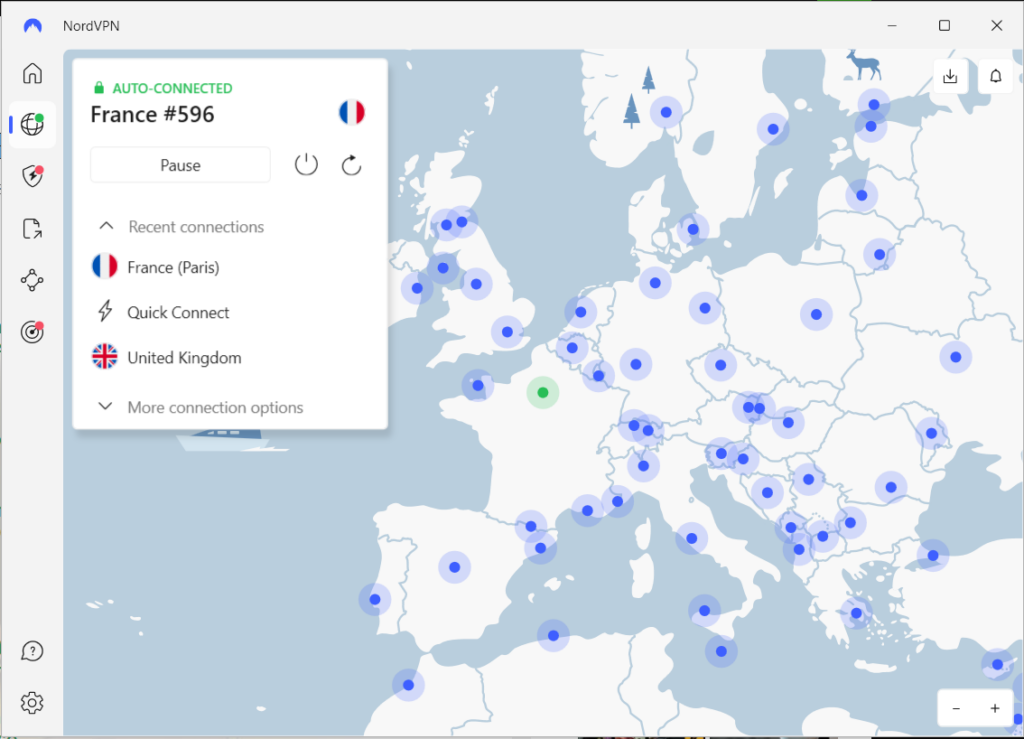Zoom in the map with plus button
The image size is (1024, 739).
[x=995, y=708]
